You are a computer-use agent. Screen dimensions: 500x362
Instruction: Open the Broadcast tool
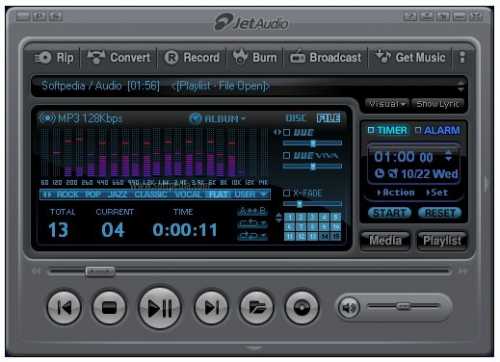(x=326, y=57)
